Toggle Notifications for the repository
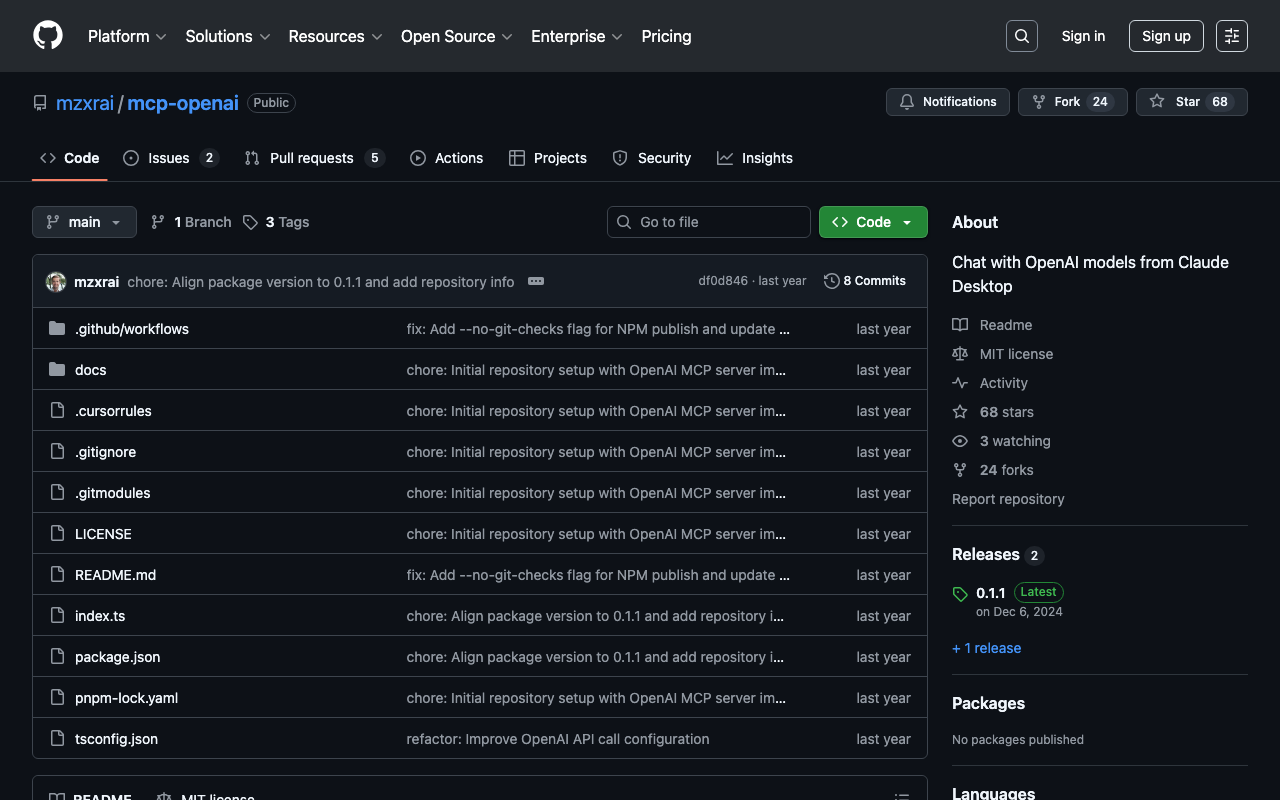 tap(947, 102)
